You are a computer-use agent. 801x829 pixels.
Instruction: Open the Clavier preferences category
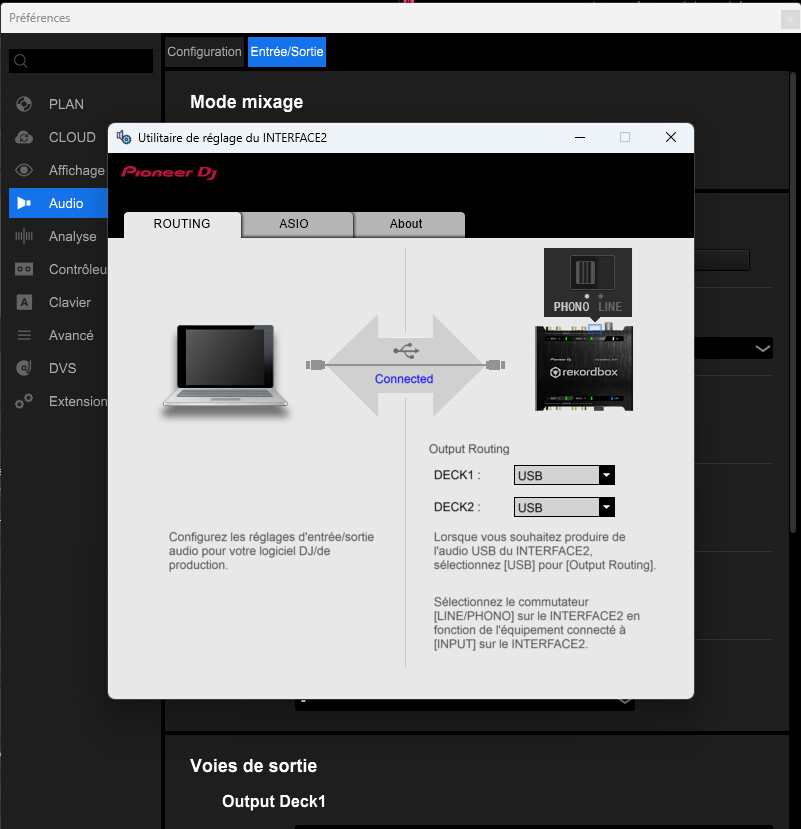[x=58, y=302]
